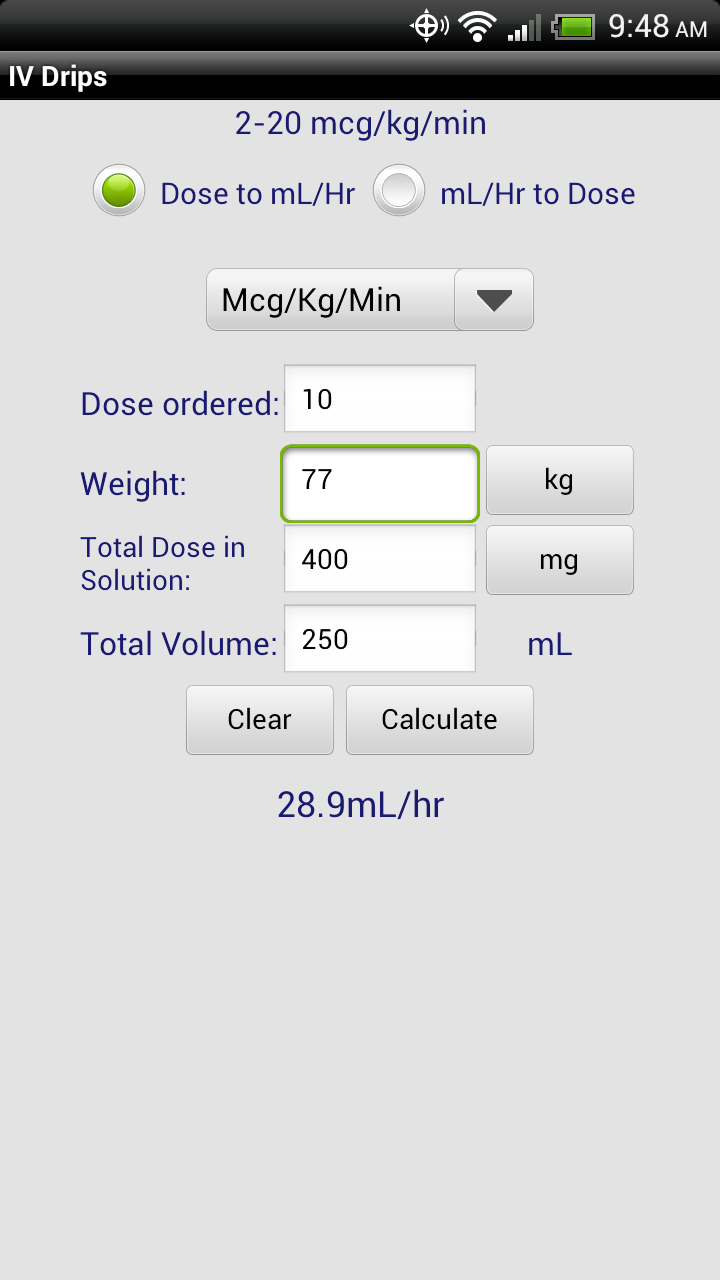
Task: Open the Mcg/Kg/Min spinner
Action: pyautogui.click(x=370, y=300)
